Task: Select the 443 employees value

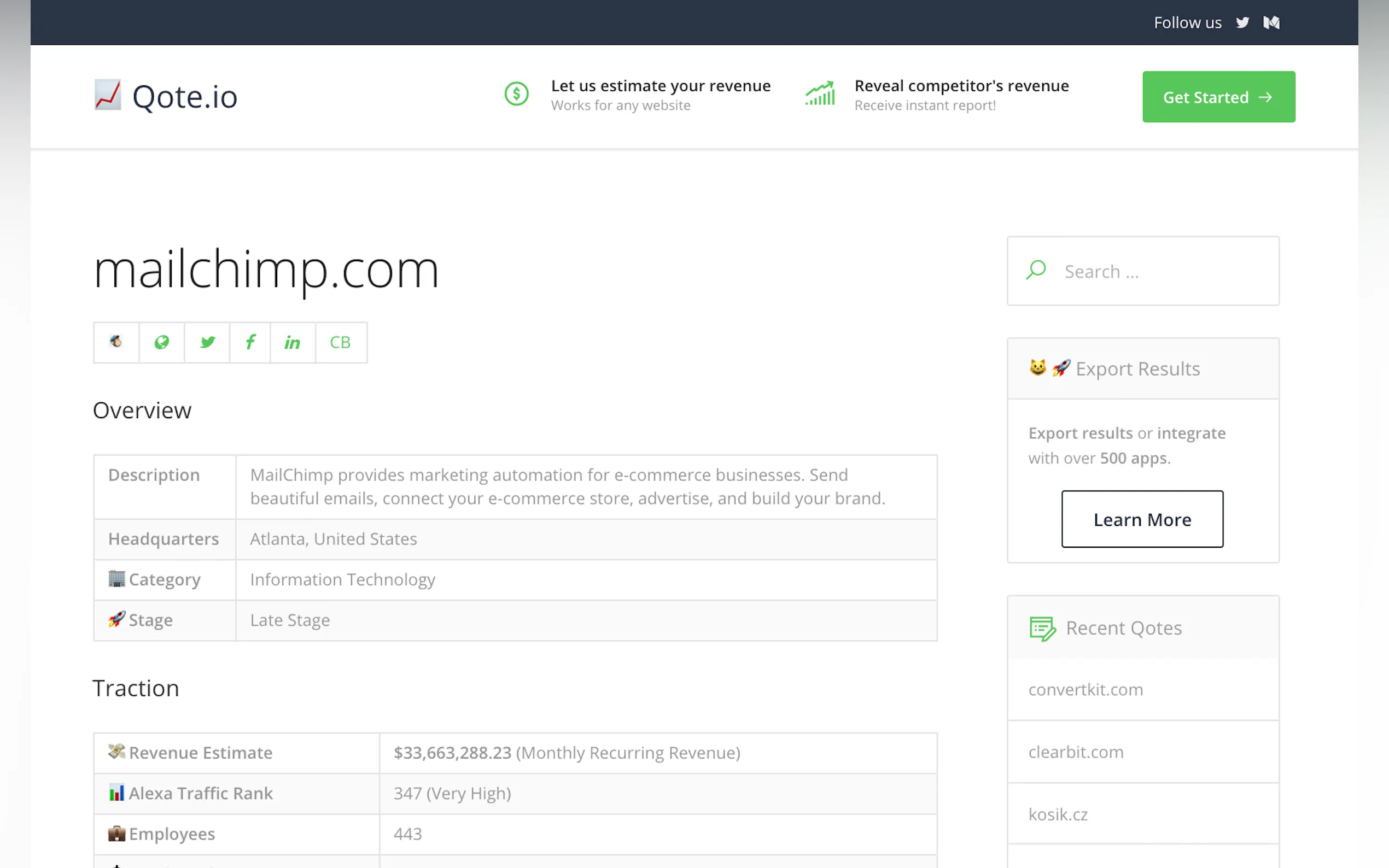Action: pyautogui.click(x=408, y=834)
